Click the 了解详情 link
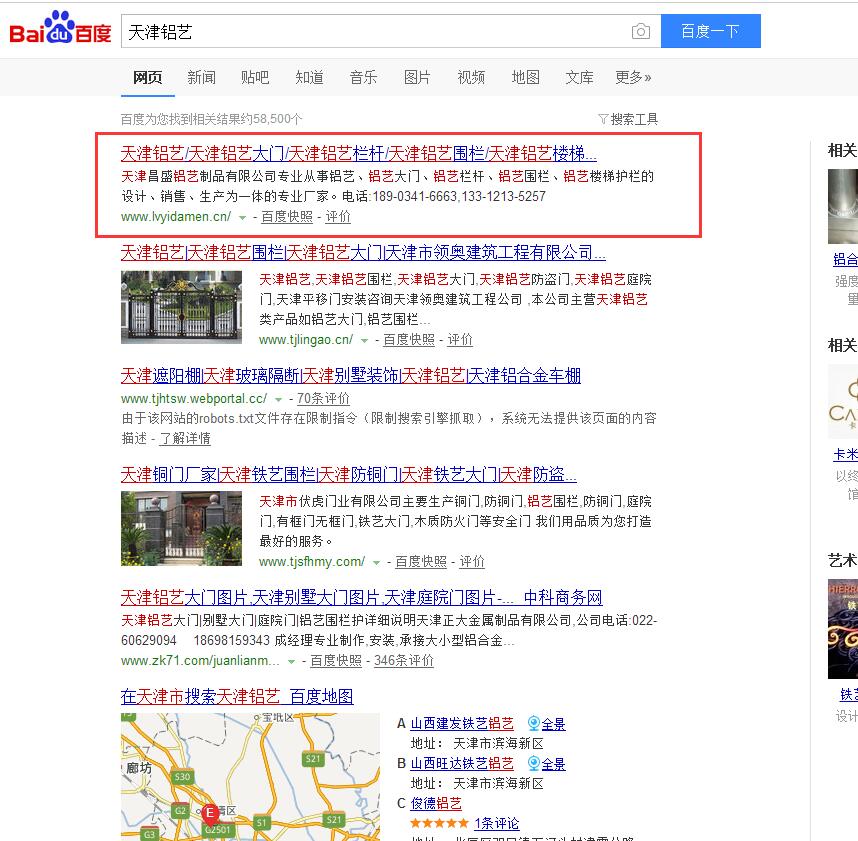 pyautogui.click(x=184, y=438)
